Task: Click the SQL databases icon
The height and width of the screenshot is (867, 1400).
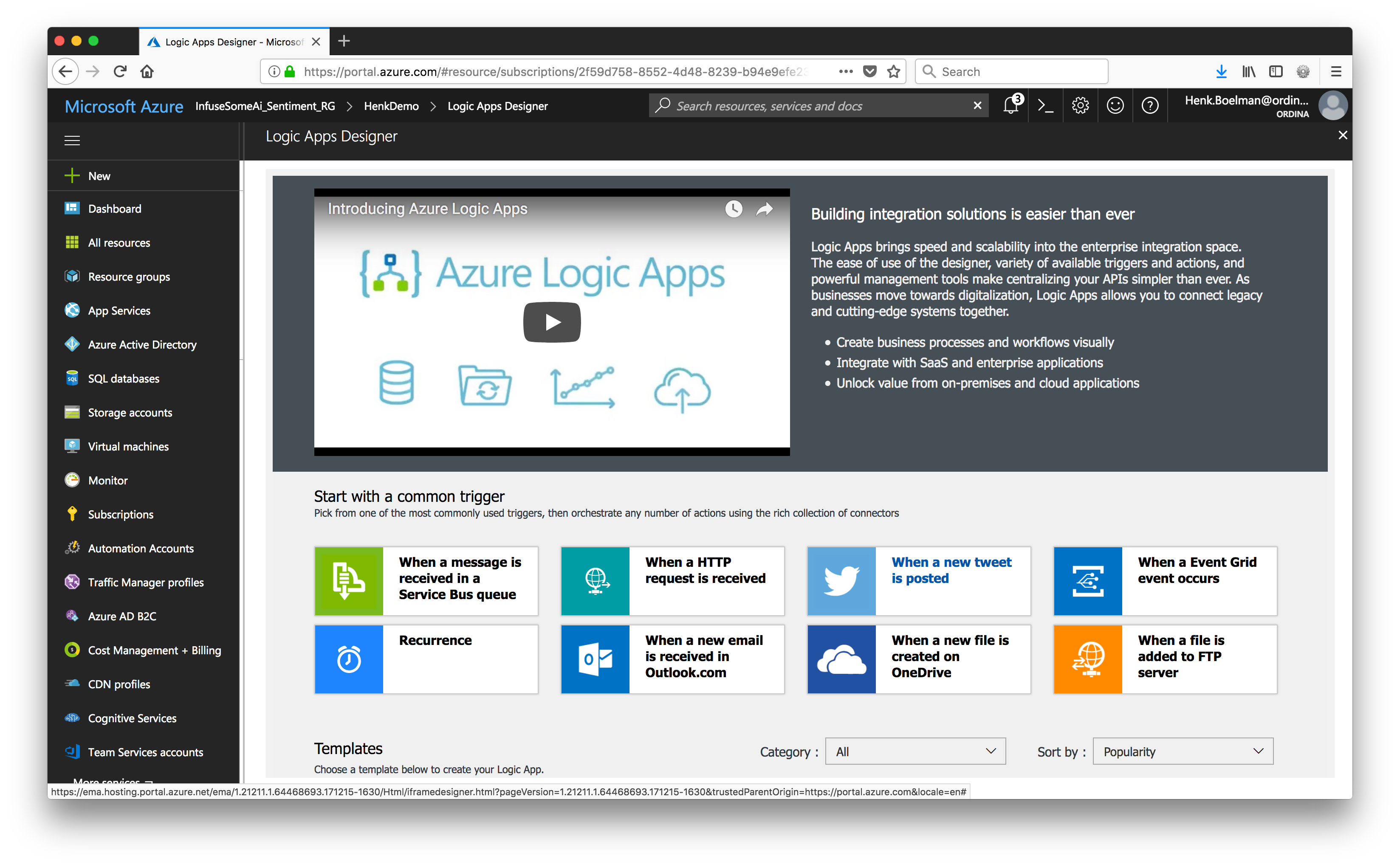Action: tap(72, 378)
